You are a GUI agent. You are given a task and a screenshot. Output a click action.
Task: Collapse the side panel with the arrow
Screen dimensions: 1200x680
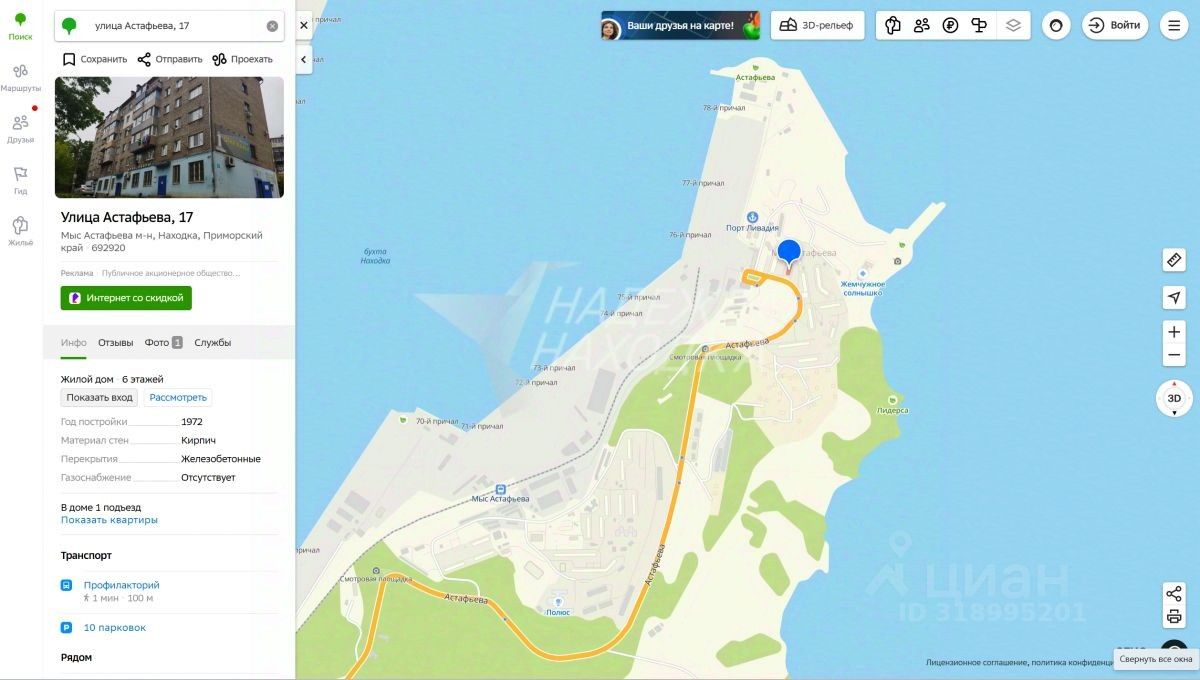(304, 60)
